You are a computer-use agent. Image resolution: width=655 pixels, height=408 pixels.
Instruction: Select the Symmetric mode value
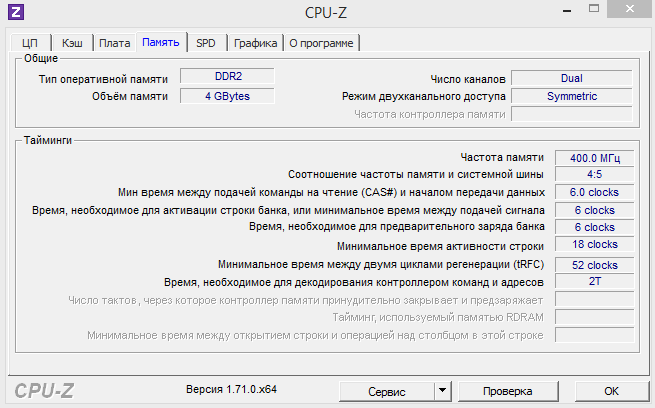pyautogui.click(x=572, y=96)
